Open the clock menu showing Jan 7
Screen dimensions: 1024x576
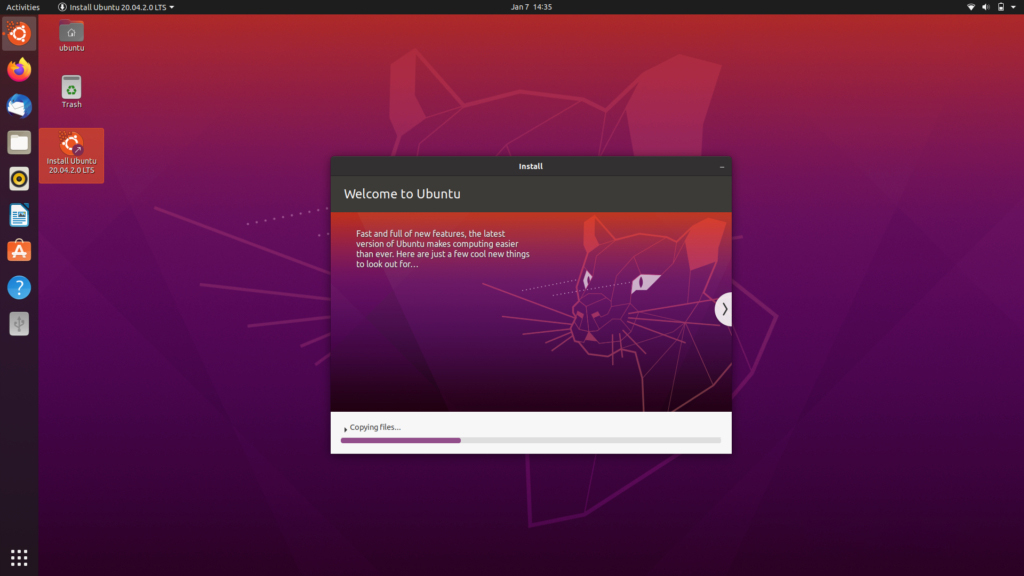click(531, 7)
